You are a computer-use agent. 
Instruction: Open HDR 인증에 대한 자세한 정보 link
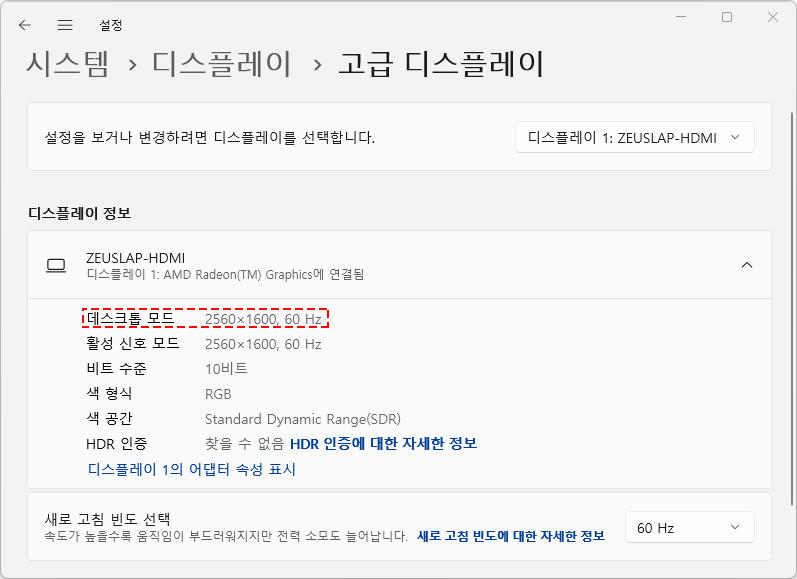tap(383, 444)
